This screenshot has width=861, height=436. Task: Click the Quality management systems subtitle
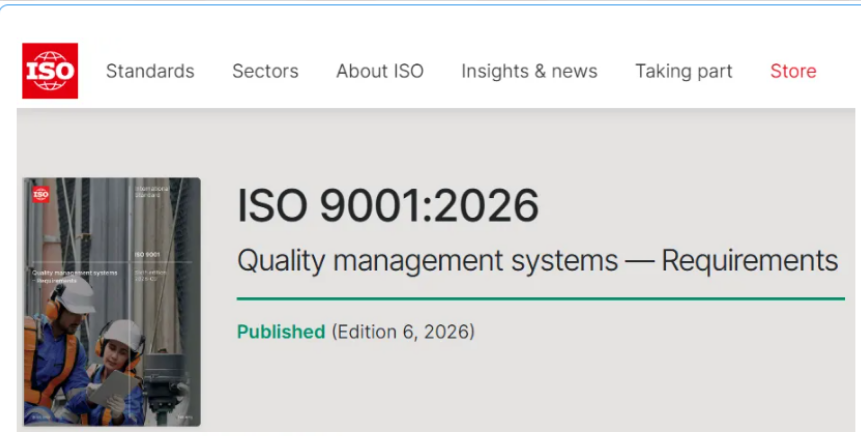click(538, 260)
